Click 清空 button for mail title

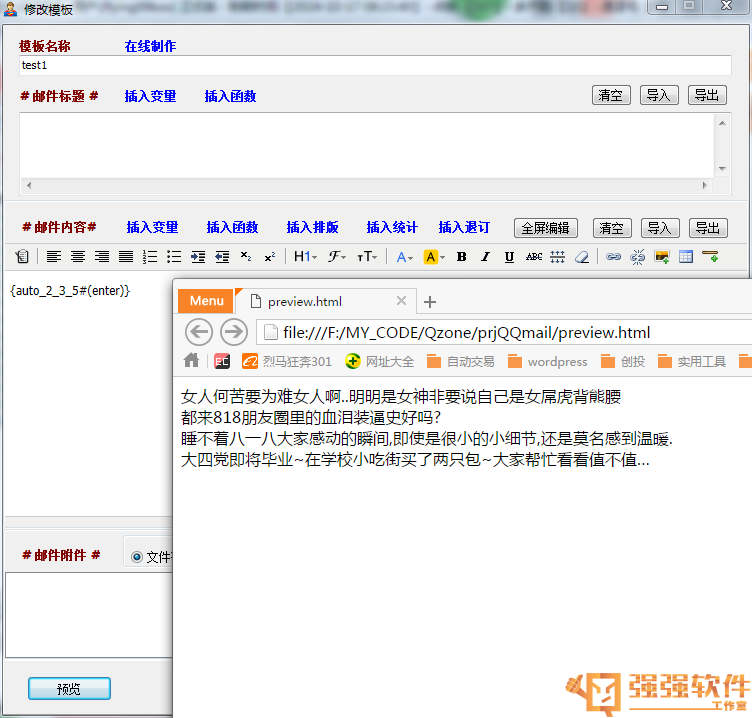[611, 95]
